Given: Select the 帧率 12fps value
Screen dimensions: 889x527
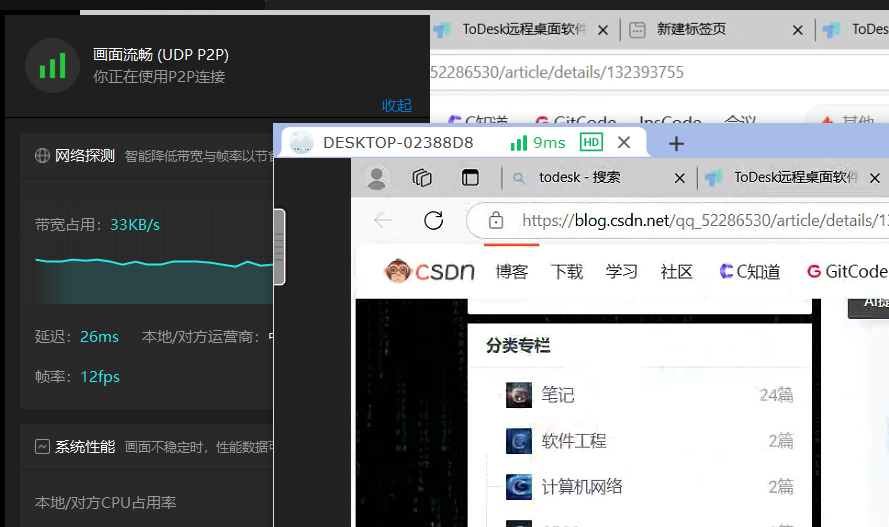Looking at the screenshot, I should pos(100,377).
